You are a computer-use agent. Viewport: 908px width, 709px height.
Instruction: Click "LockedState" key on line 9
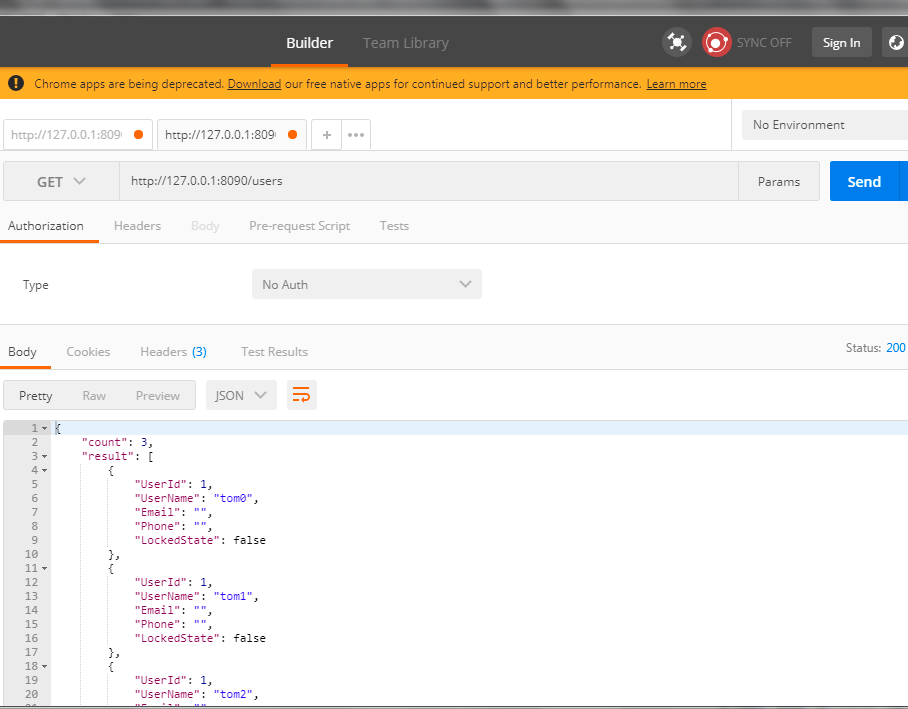tap(177, 540)
